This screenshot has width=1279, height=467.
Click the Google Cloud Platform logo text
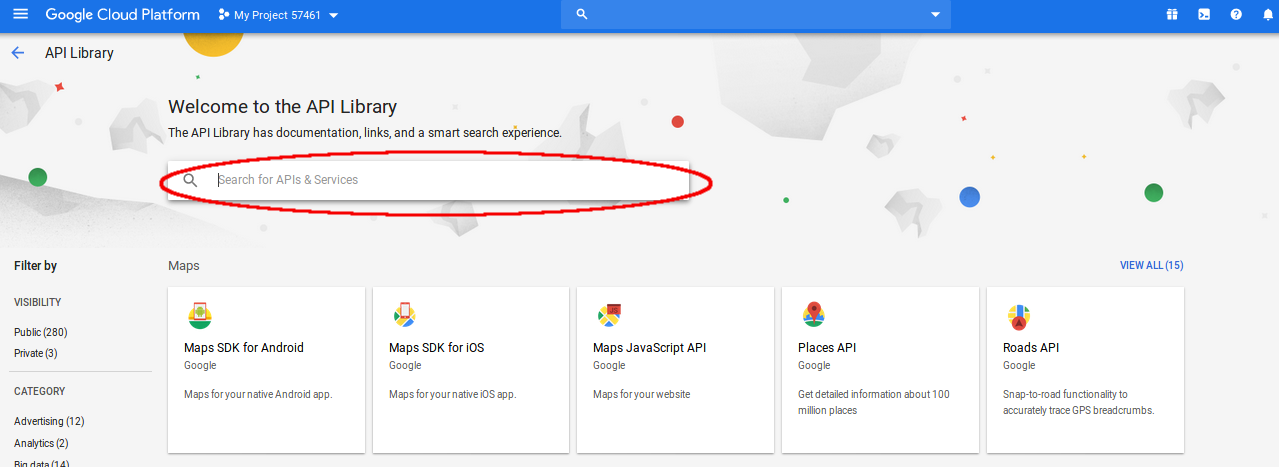click(122, 15)
